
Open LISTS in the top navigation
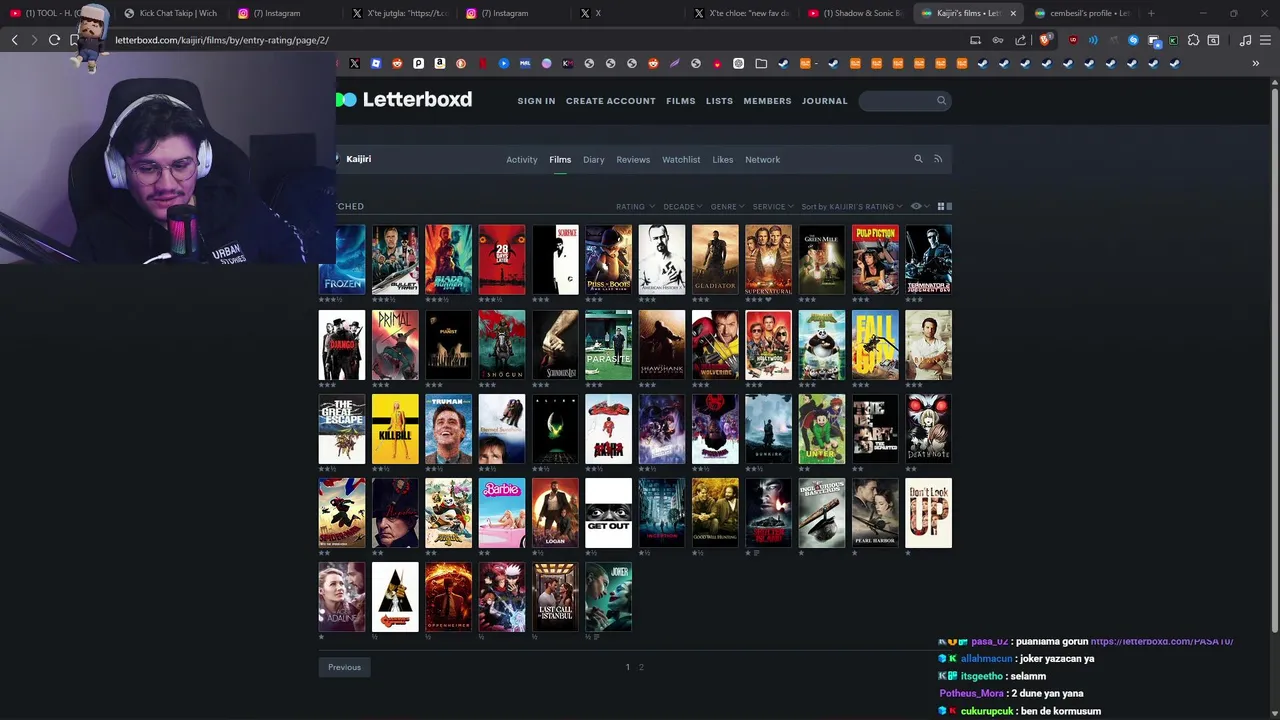tap(719, 101)
